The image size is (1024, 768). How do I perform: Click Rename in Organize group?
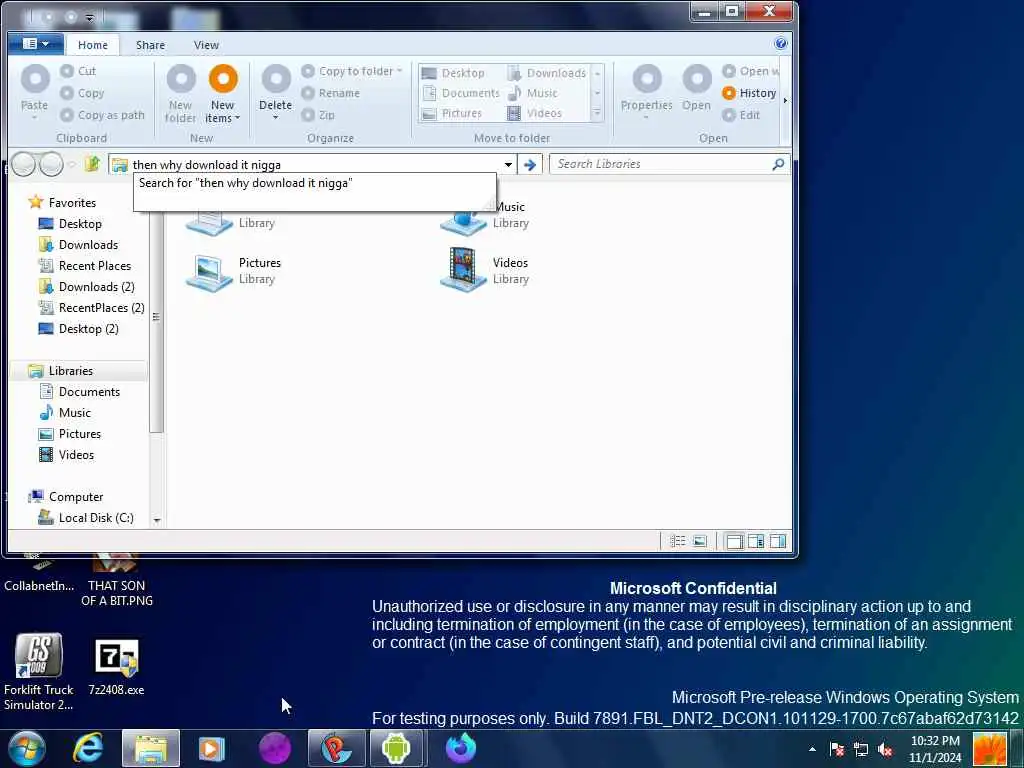point(331,93)
